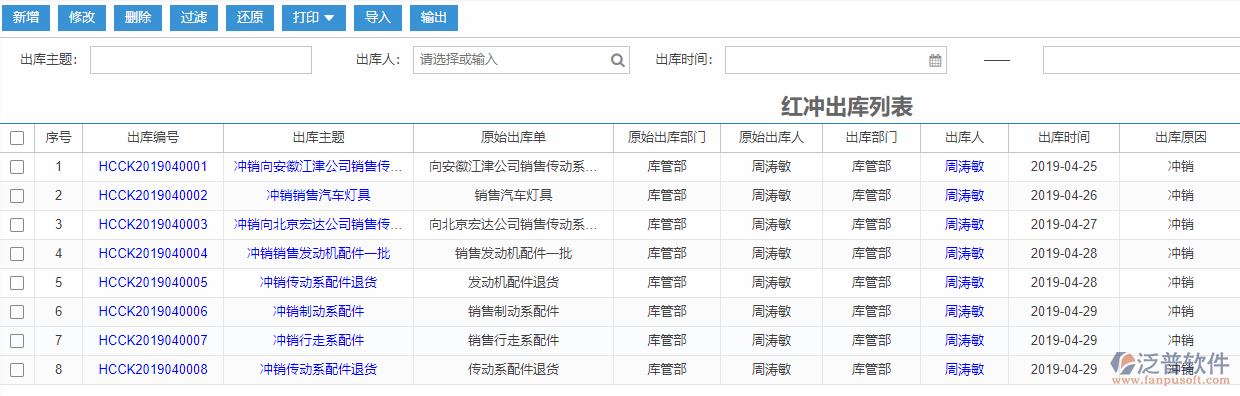Click the 新增 toolbar button

coord(26,17)
